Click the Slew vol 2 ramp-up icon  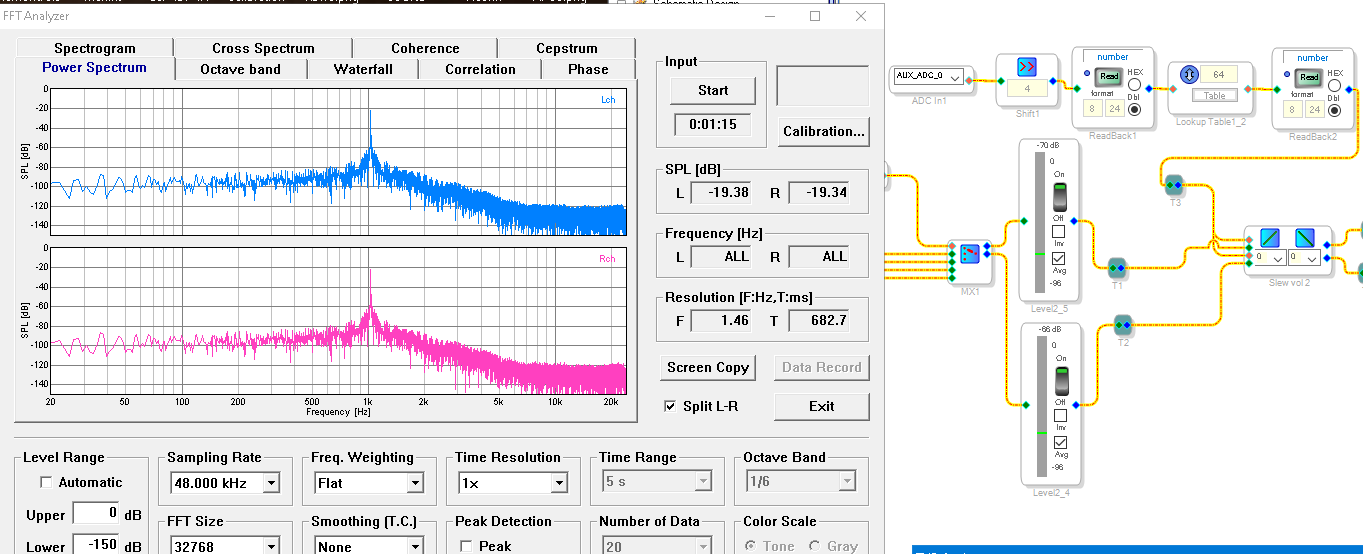(x=1269, y=238)
